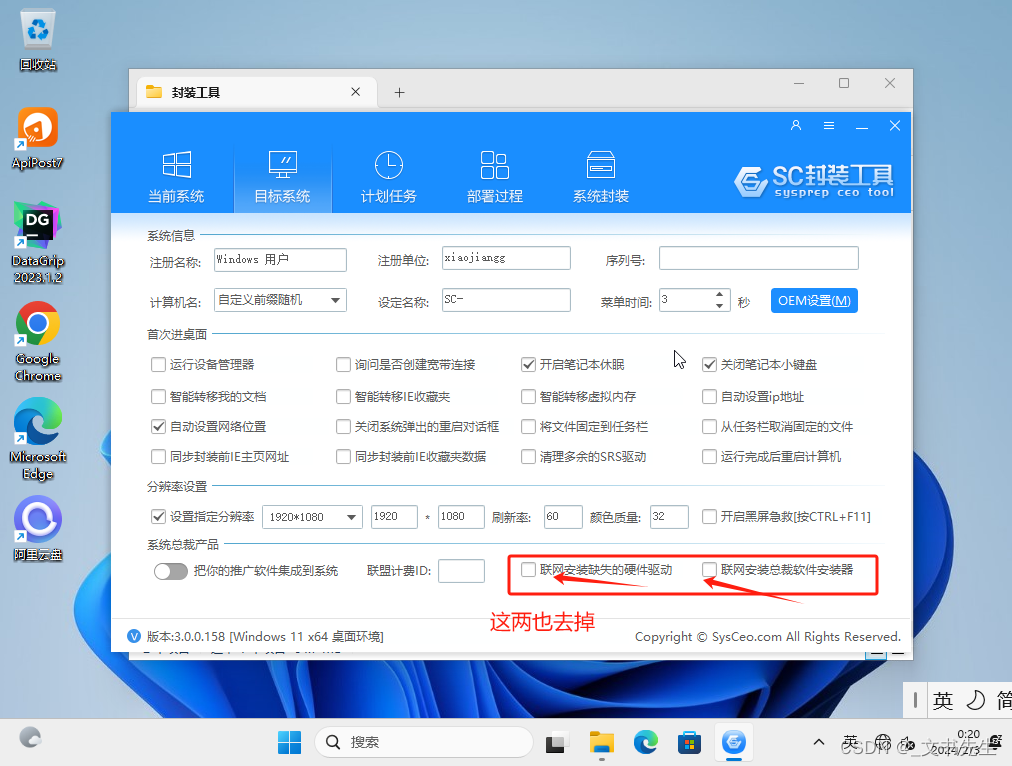Uncheck 关闭笔记本小键盘

coord(709,365)
